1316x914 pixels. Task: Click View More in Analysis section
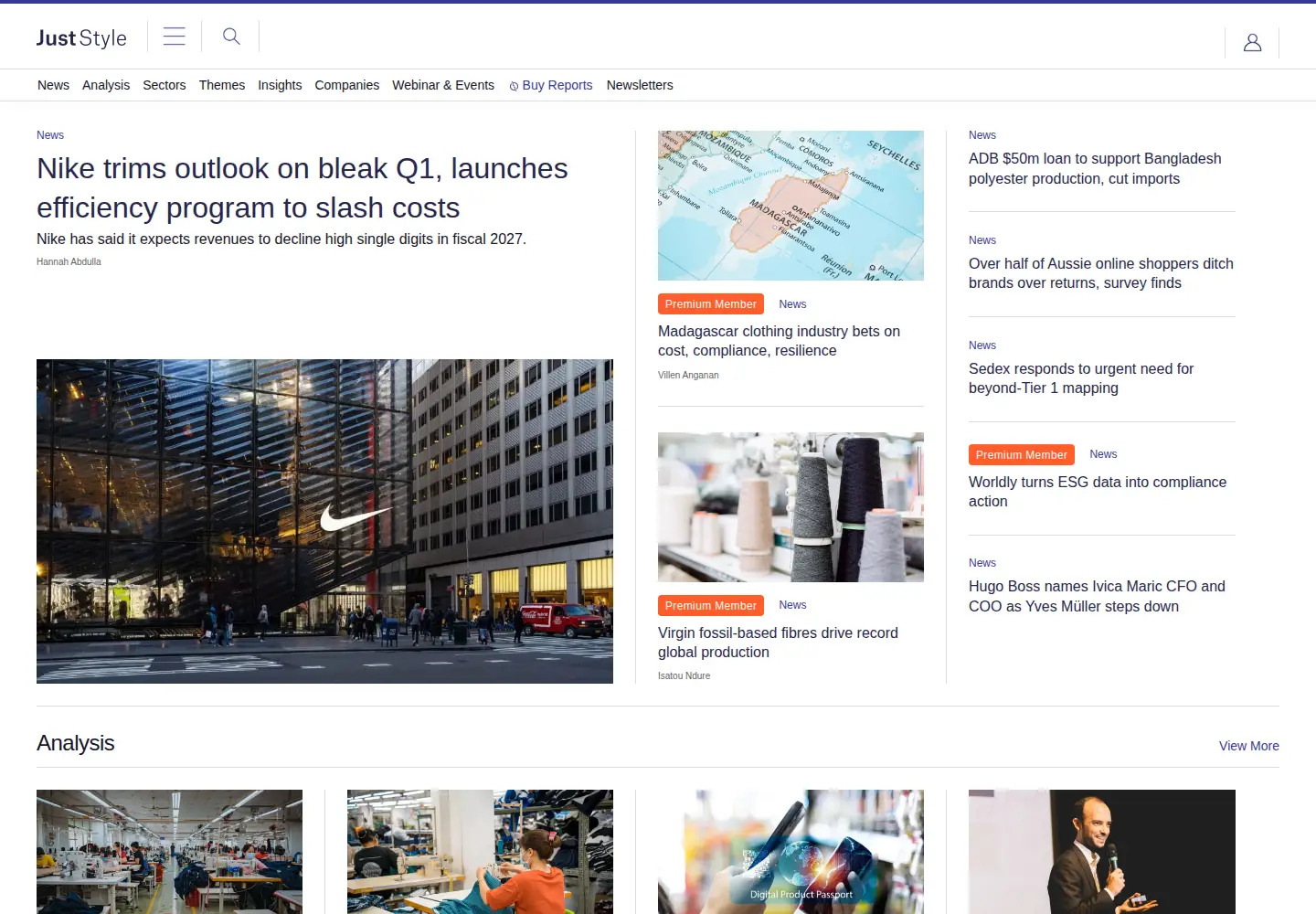(1249, 746)
